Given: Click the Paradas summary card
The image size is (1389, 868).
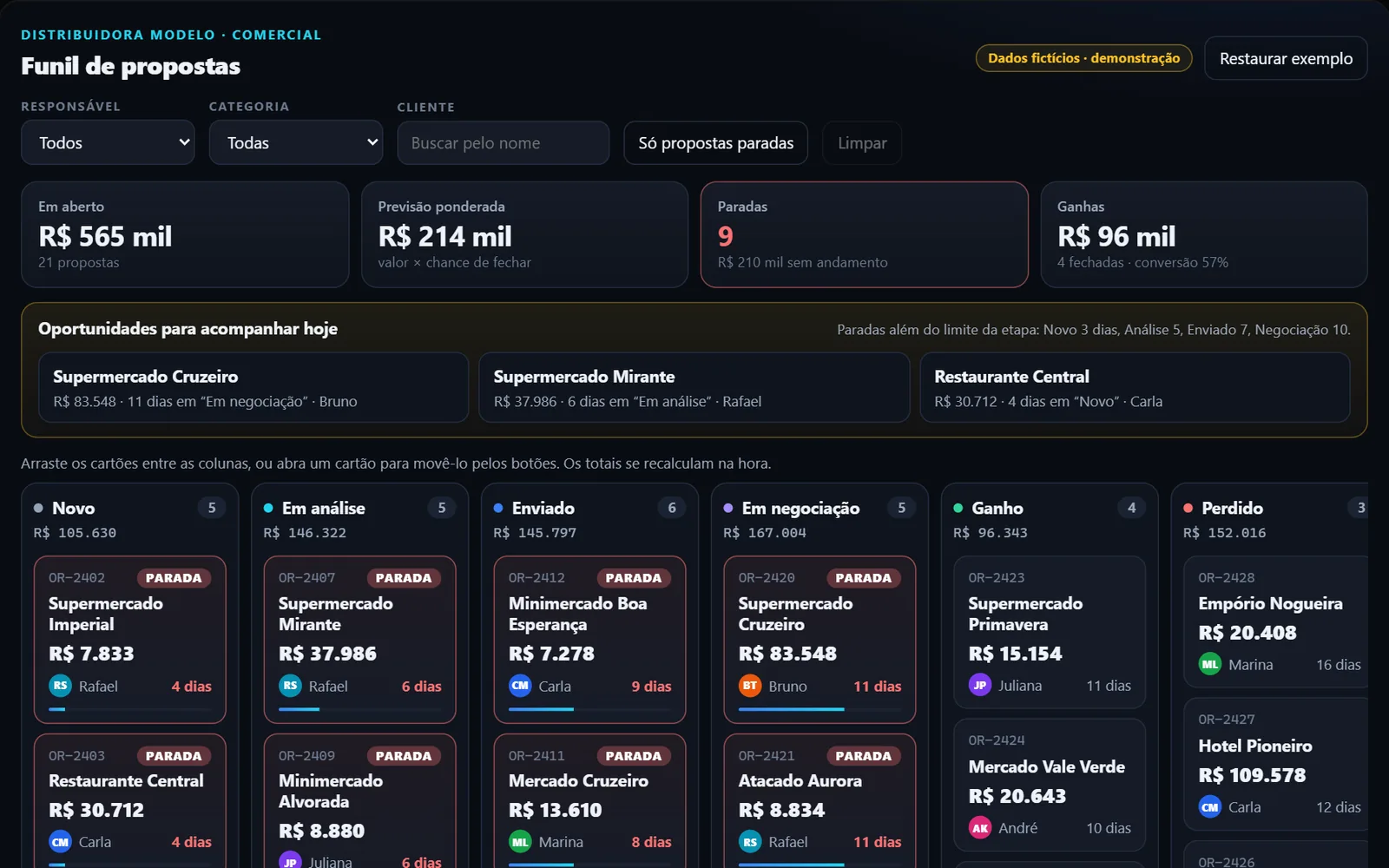Looking at the screenshot, I should click(864, 234).
